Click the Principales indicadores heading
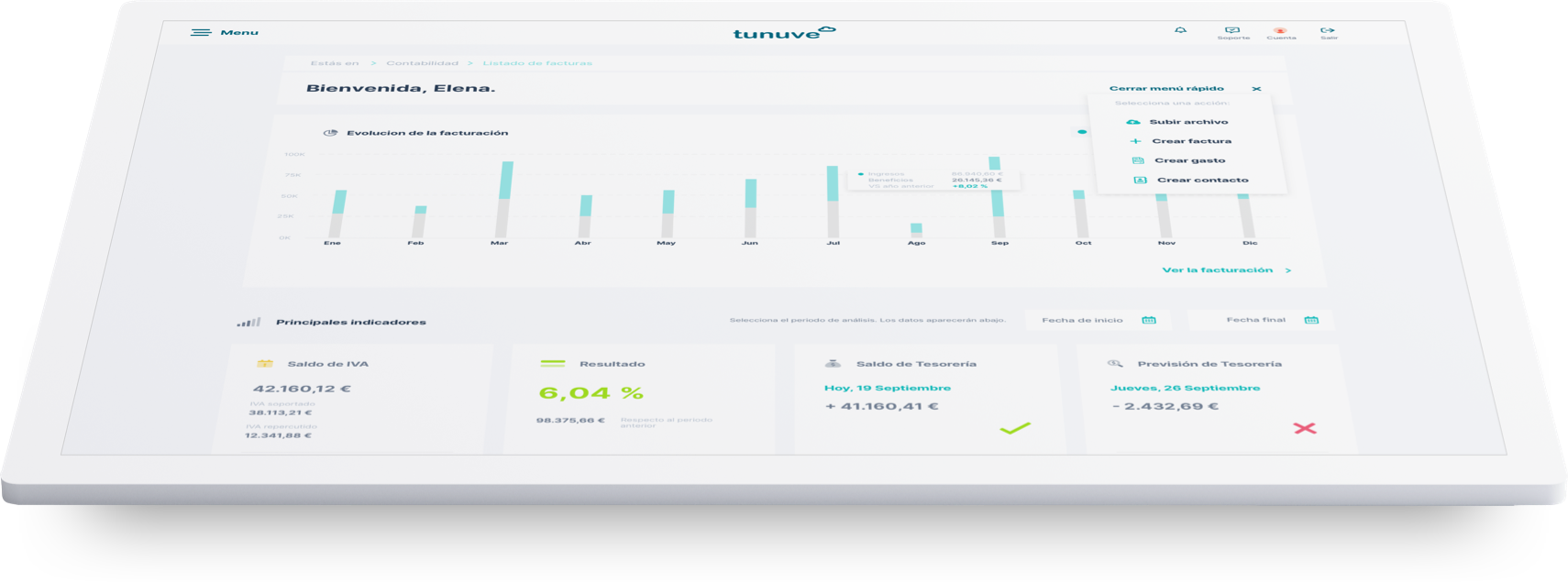Screen dimensions: 1568x583 351,323
